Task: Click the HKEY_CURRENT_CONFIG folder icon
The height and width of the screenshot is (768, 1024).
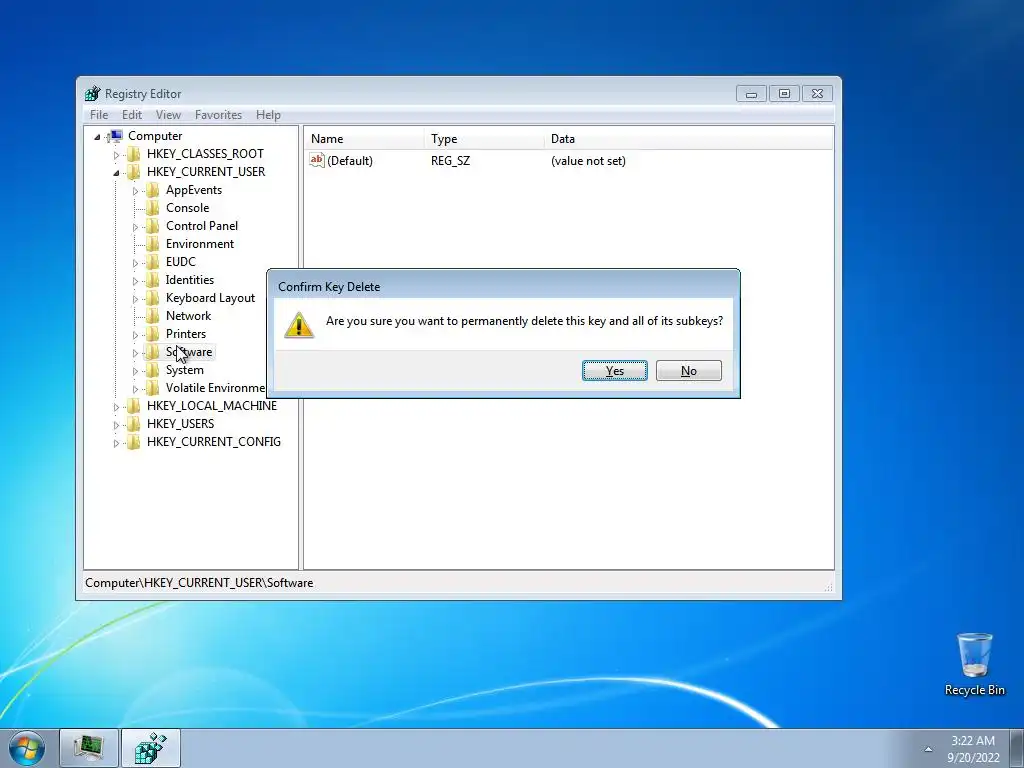Action: 133,441
